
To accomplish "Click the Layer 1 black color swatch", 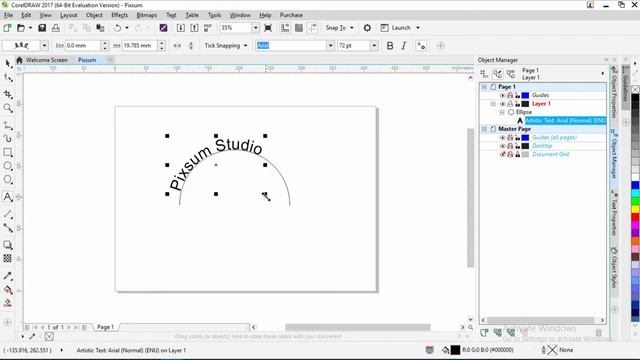I will click(x=525, y=104).
